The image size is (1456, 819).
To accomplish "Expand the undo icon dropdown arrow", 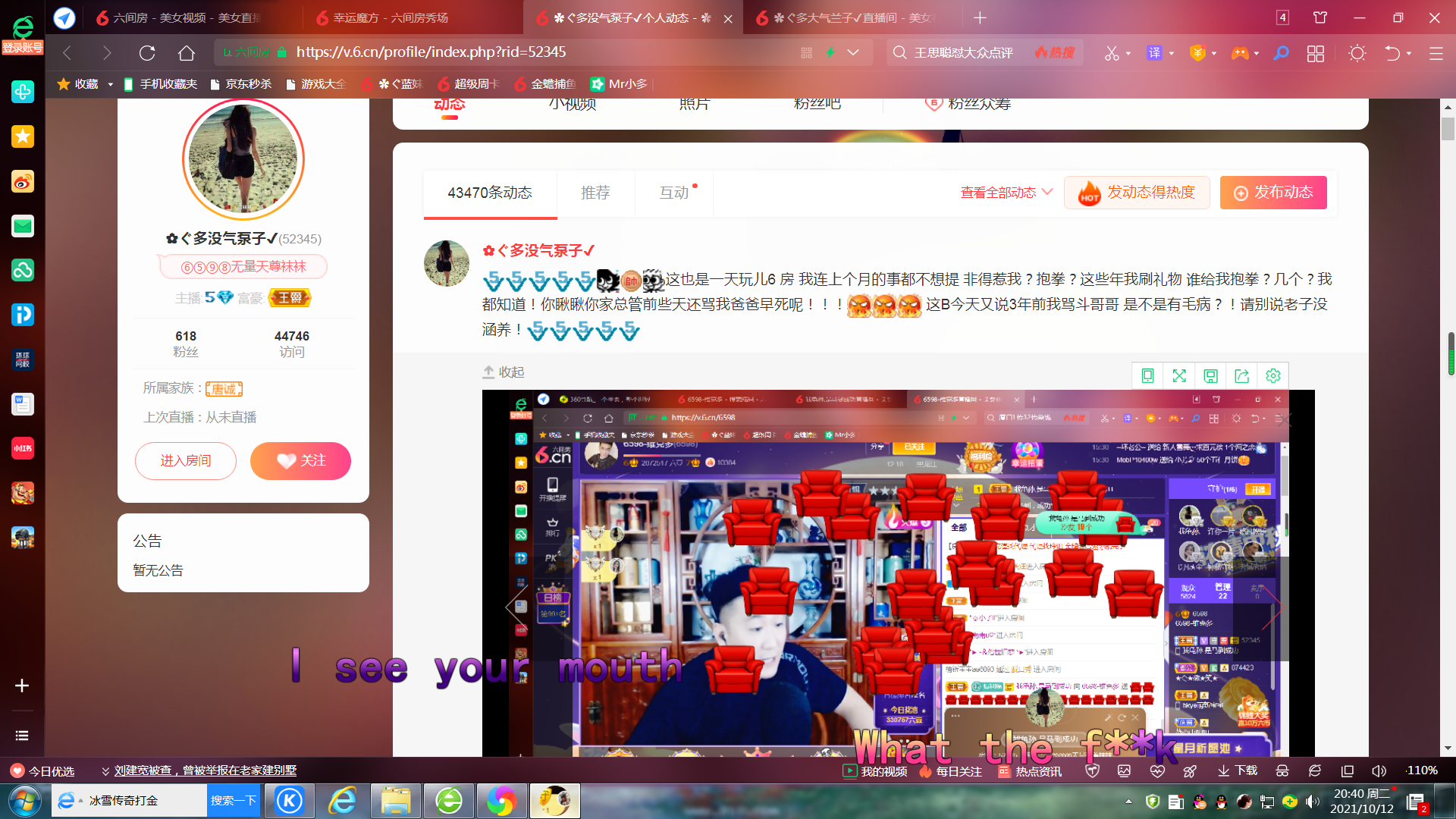I will click(1409, 54).
